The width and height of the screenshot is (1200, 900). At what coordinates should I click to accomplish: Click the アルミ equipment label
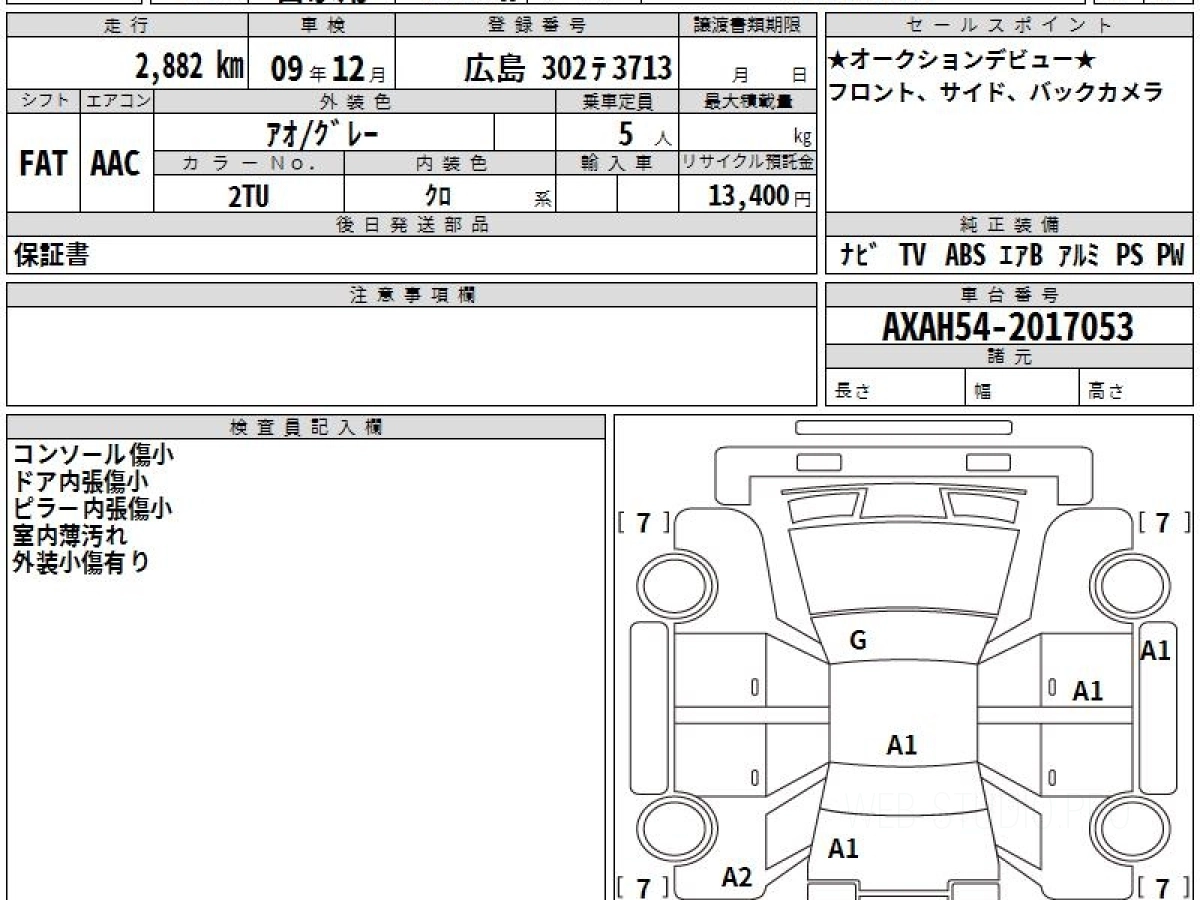click(1079, 256)
